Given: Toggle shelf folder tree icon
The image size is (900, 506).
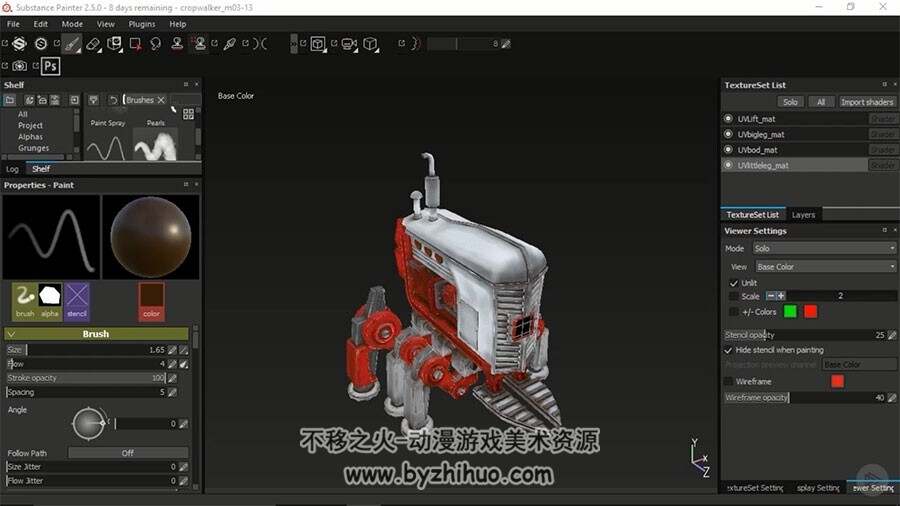Looking at the screenshot, I should [10, 100].
